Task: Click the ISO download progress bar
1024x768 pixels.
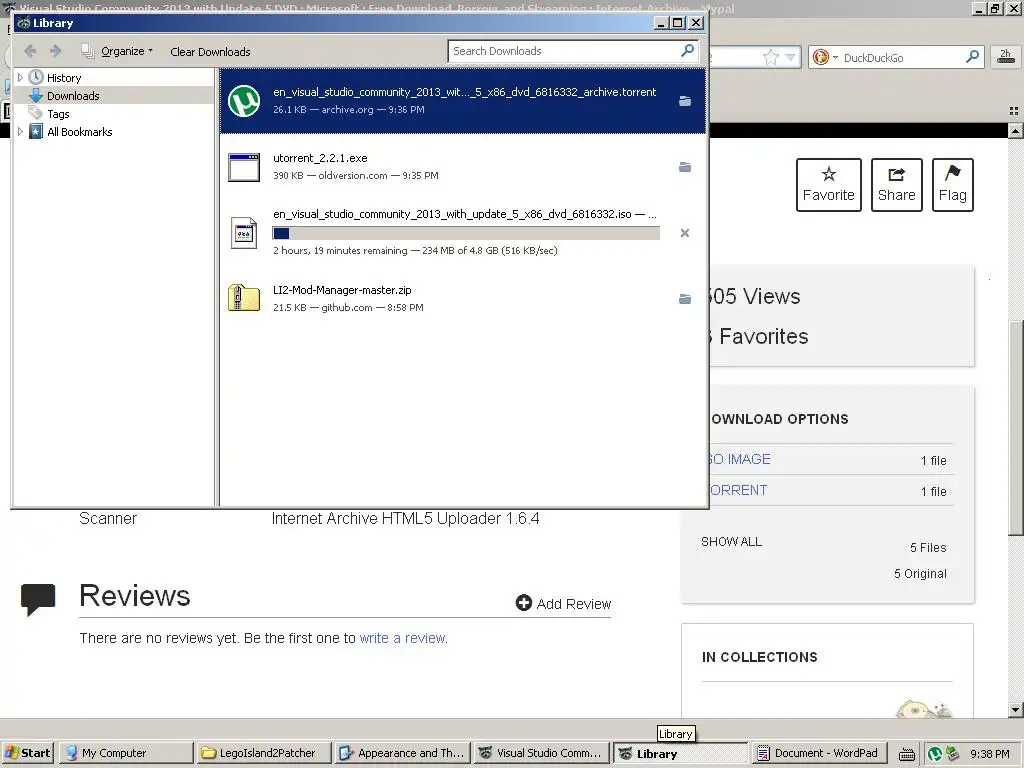Action: [x=466, y=233]
